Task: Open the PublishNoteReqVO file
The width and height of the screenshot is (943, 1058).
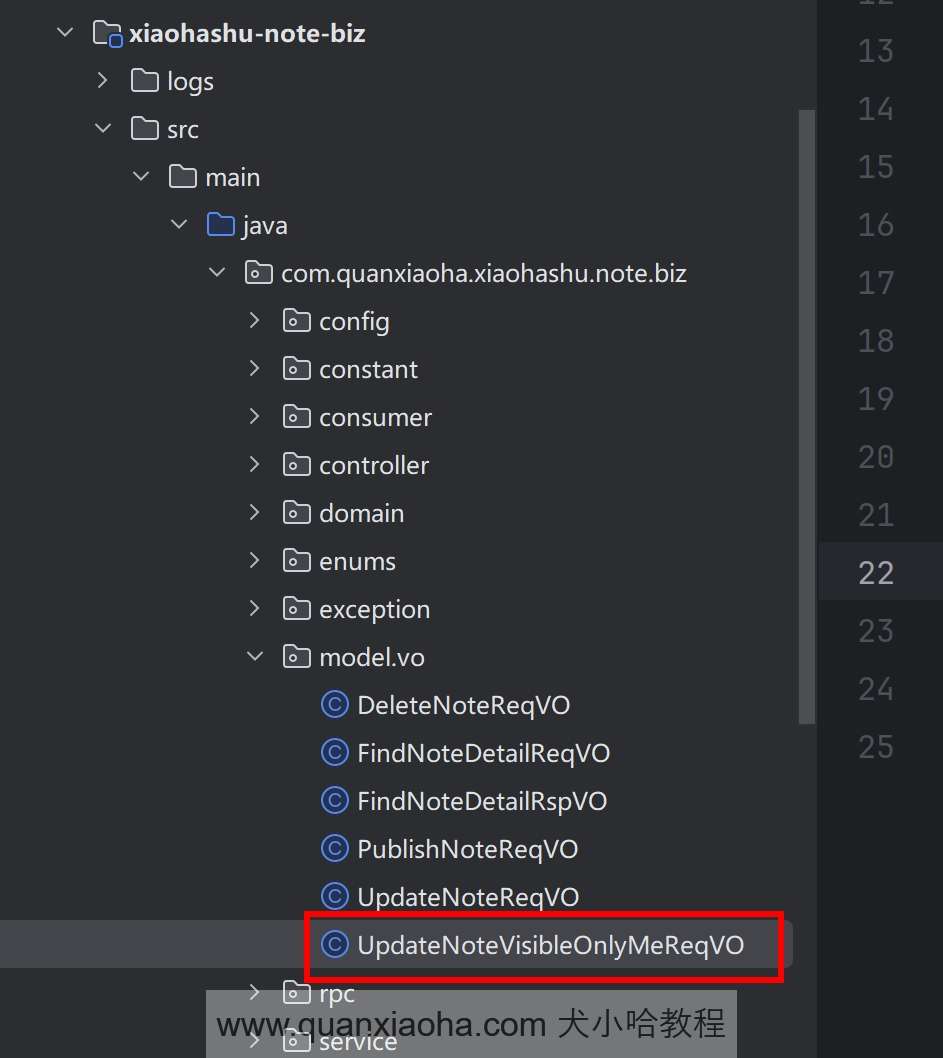Action: [x=467, y=849]
